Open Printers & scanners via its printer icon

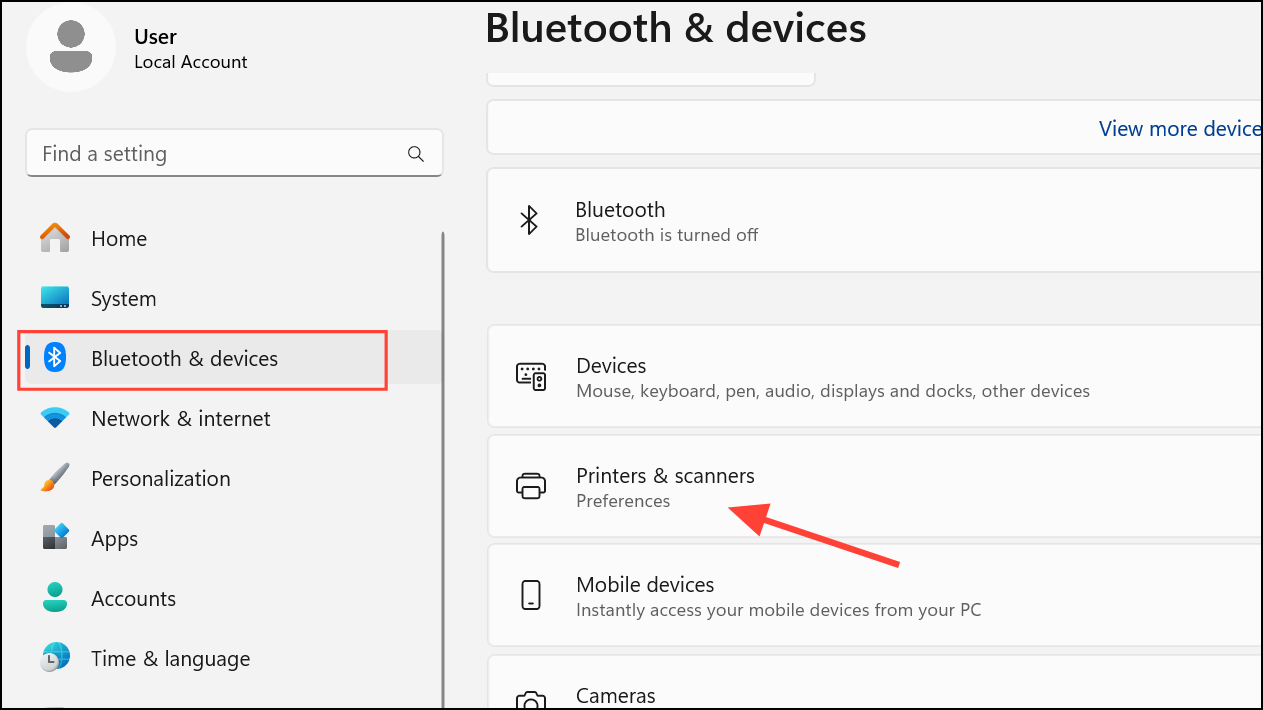(531, 486)
